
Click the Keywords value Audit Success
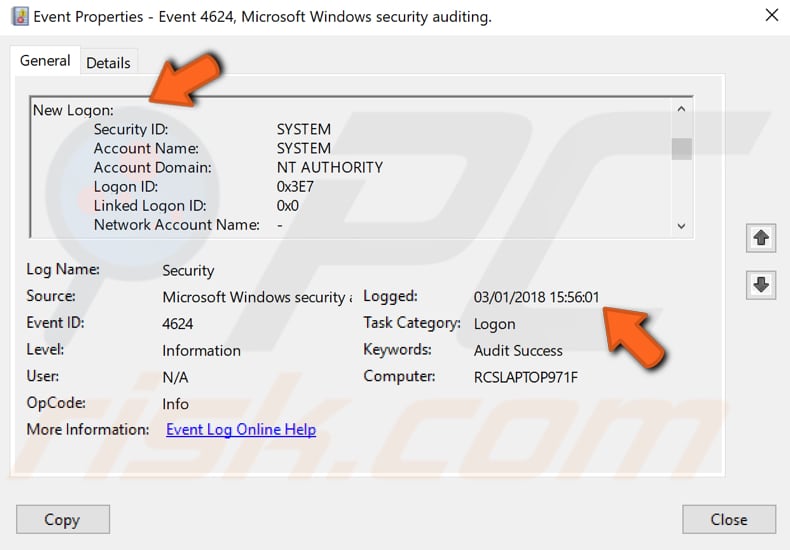click(x=518, y=351)
